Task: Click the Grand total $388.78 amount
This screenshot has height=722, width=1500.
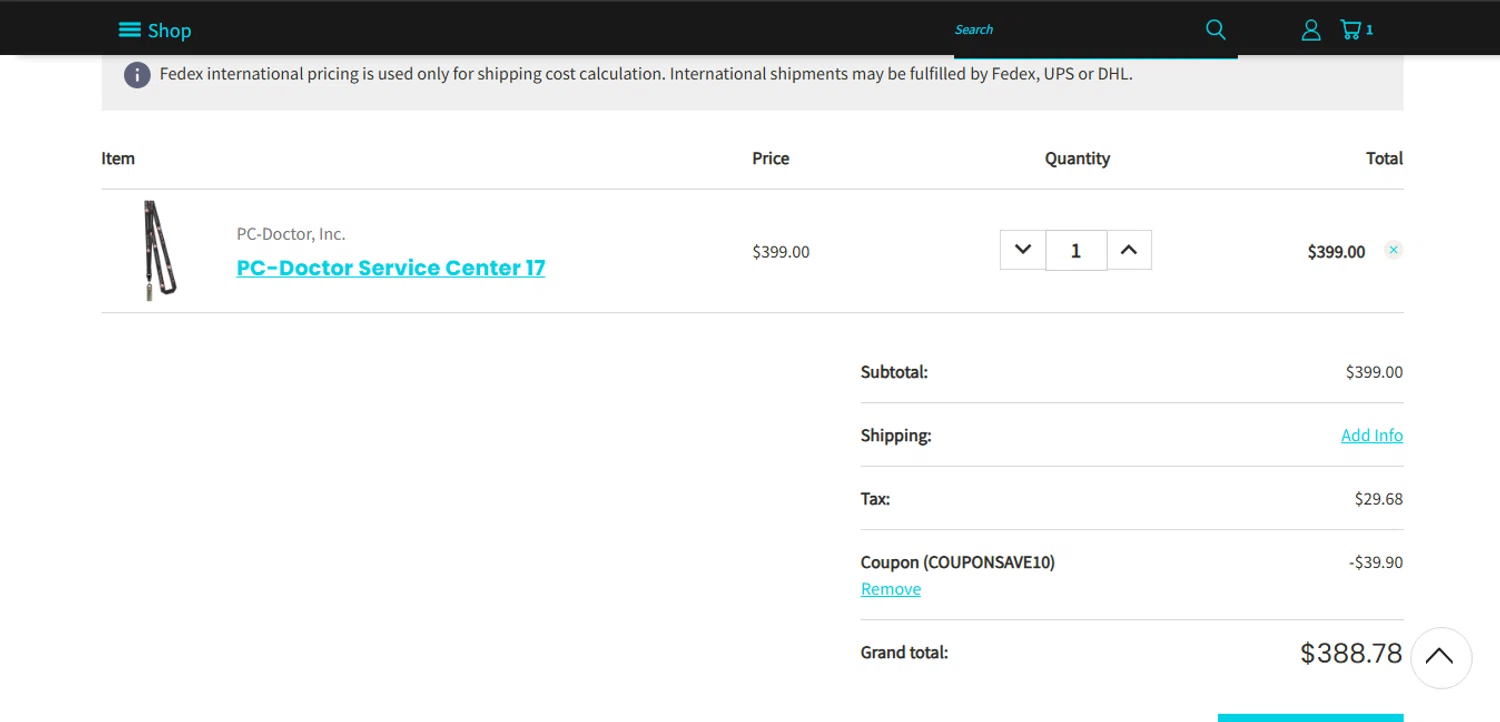Action: click(x=1351, y=653)
